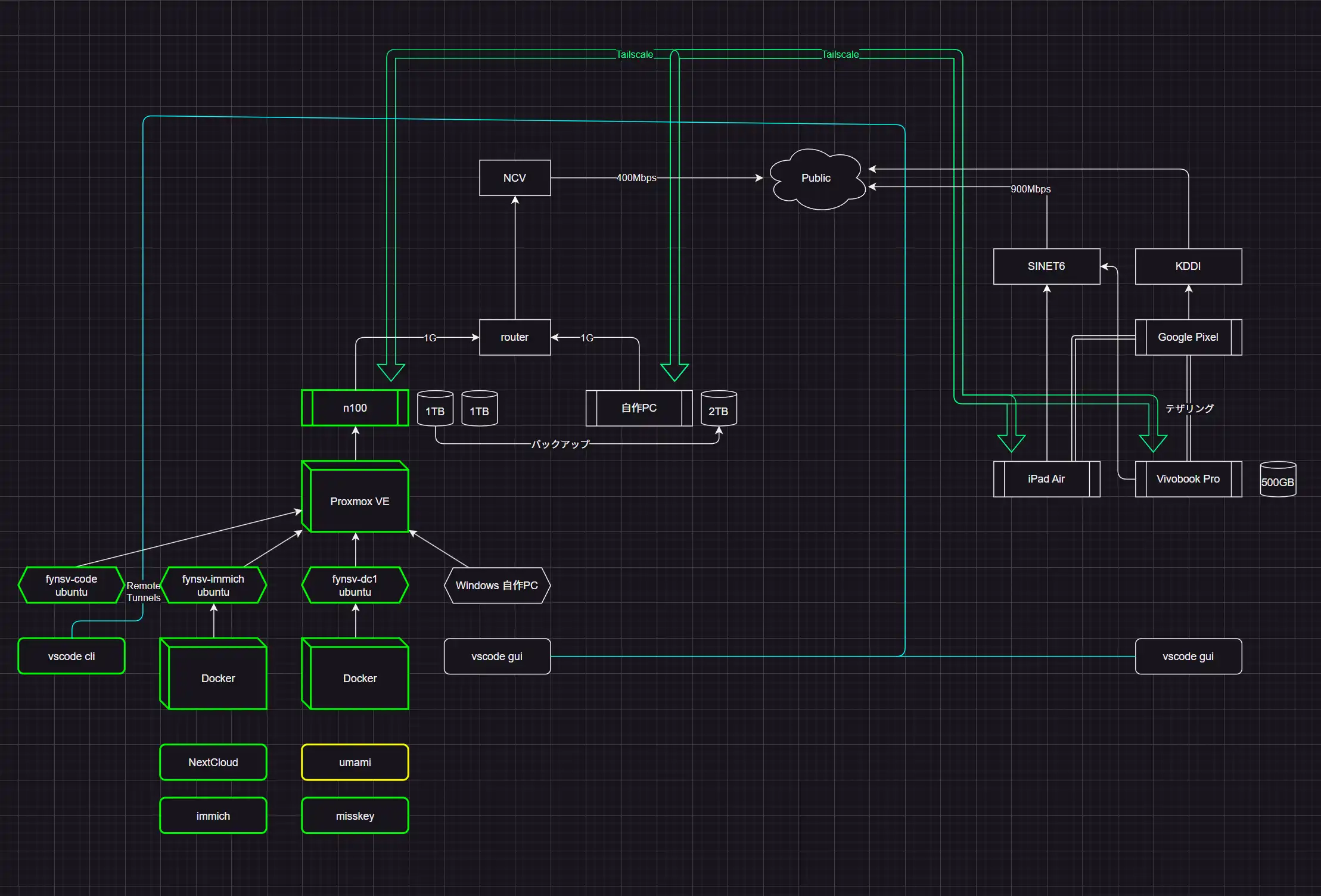Select the iPad Air node

(1046, 479)
